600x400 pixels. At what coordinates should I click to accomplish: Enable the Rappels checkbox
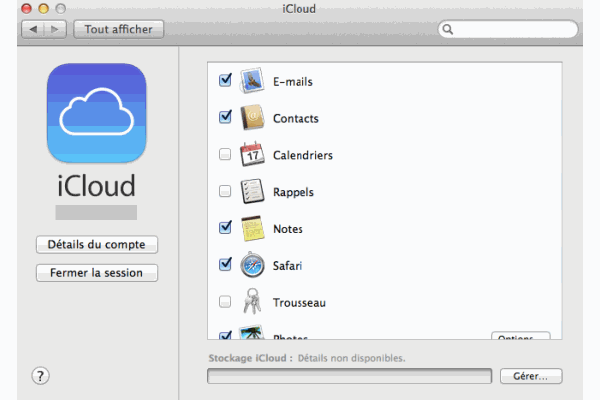[x=225, y=191]
